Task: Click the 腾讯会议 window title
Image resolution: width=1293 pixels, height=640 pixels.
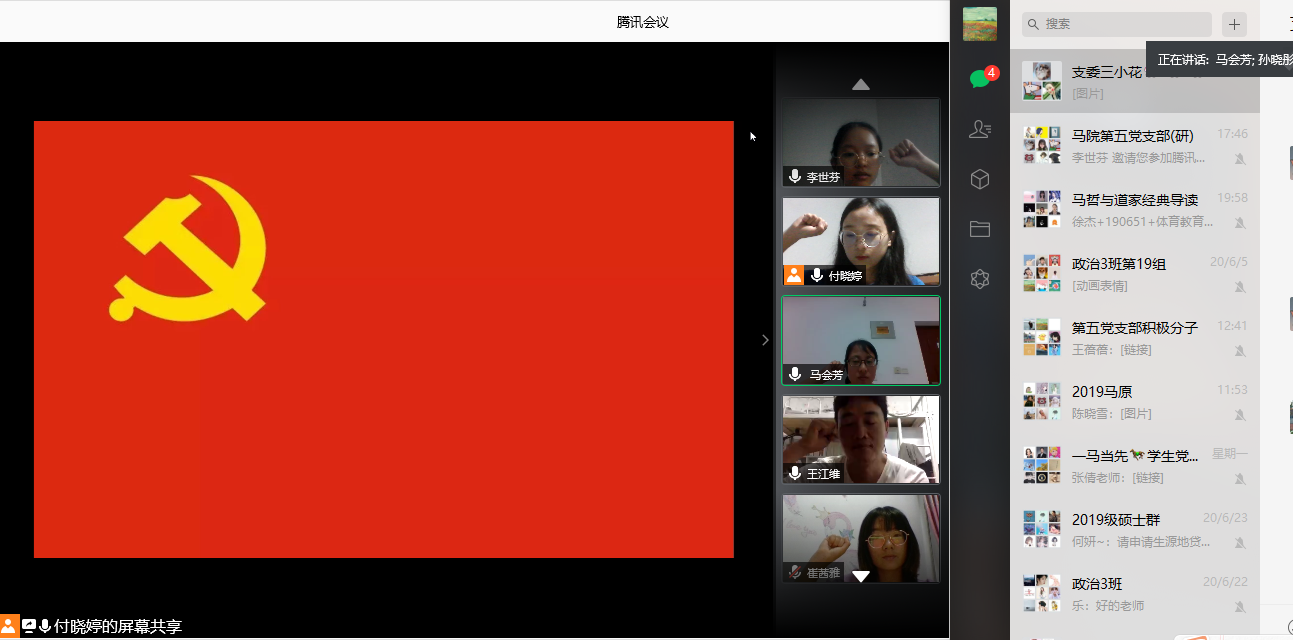Action: point(643,21)
